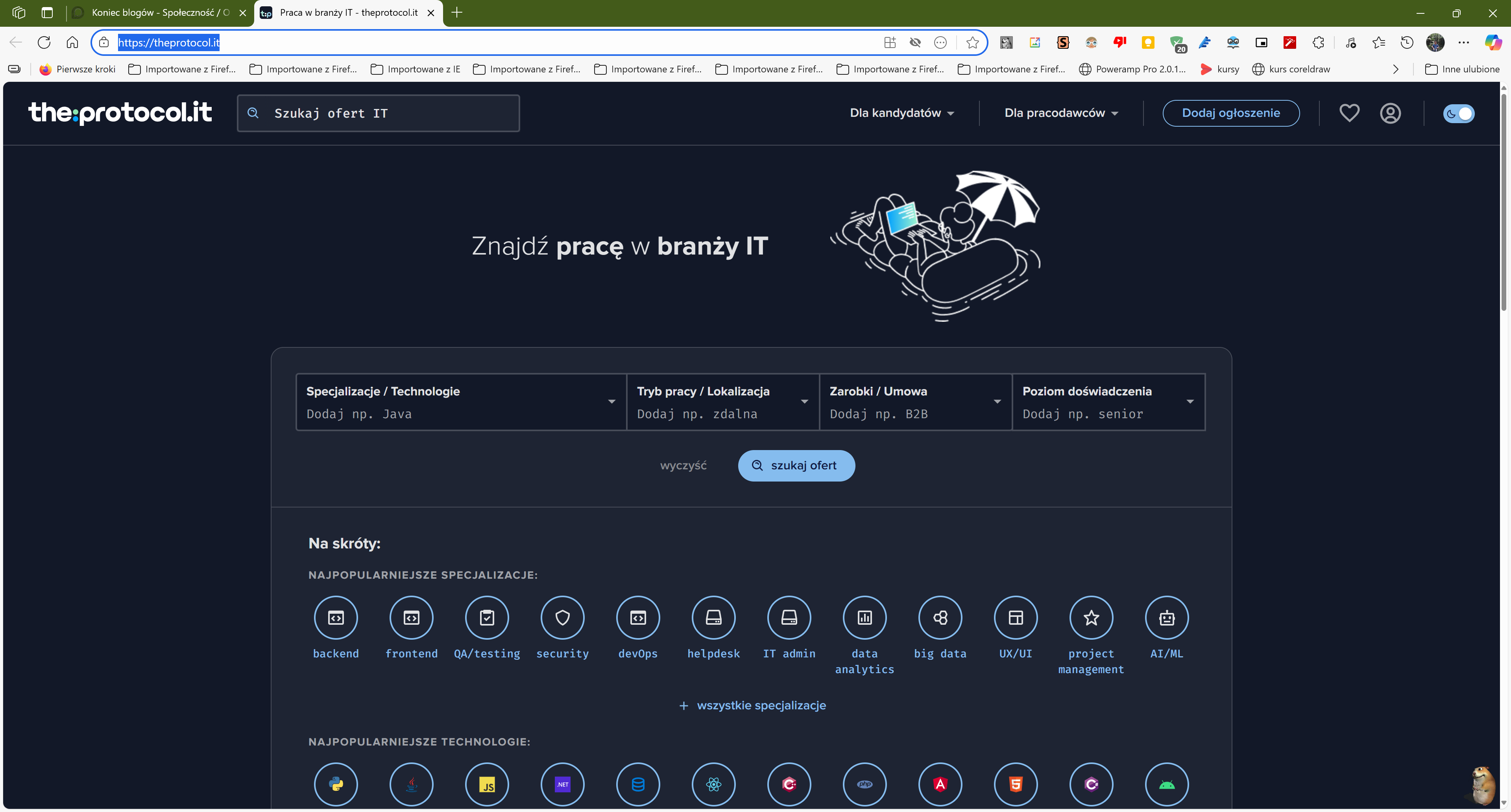Switch to Koniec blogów browser tab
The width and height of the screenshot is (1511, 812).
coord(159,12)
